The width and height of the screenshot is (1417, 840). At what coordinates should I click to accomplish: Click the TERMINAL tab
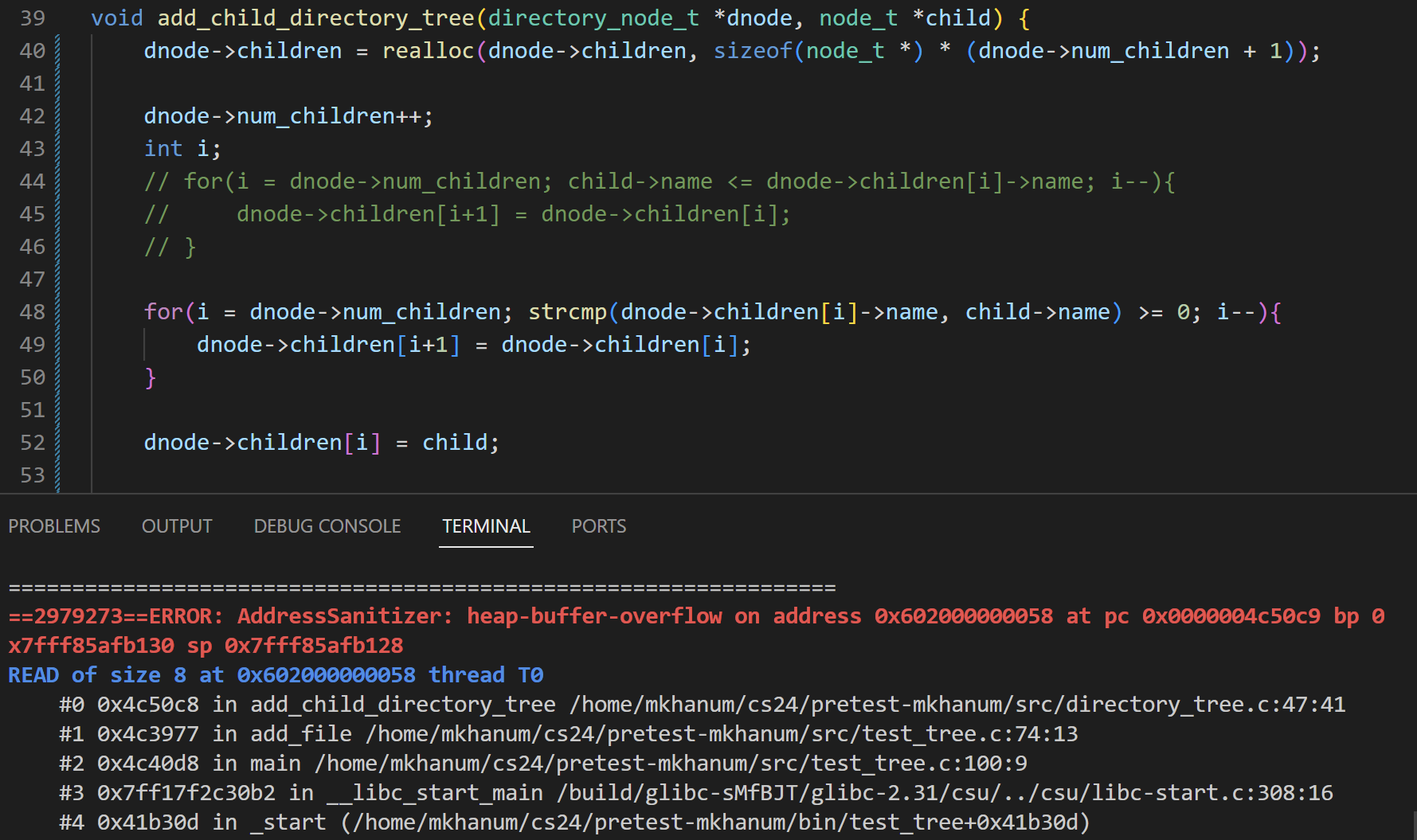(486, 526)
